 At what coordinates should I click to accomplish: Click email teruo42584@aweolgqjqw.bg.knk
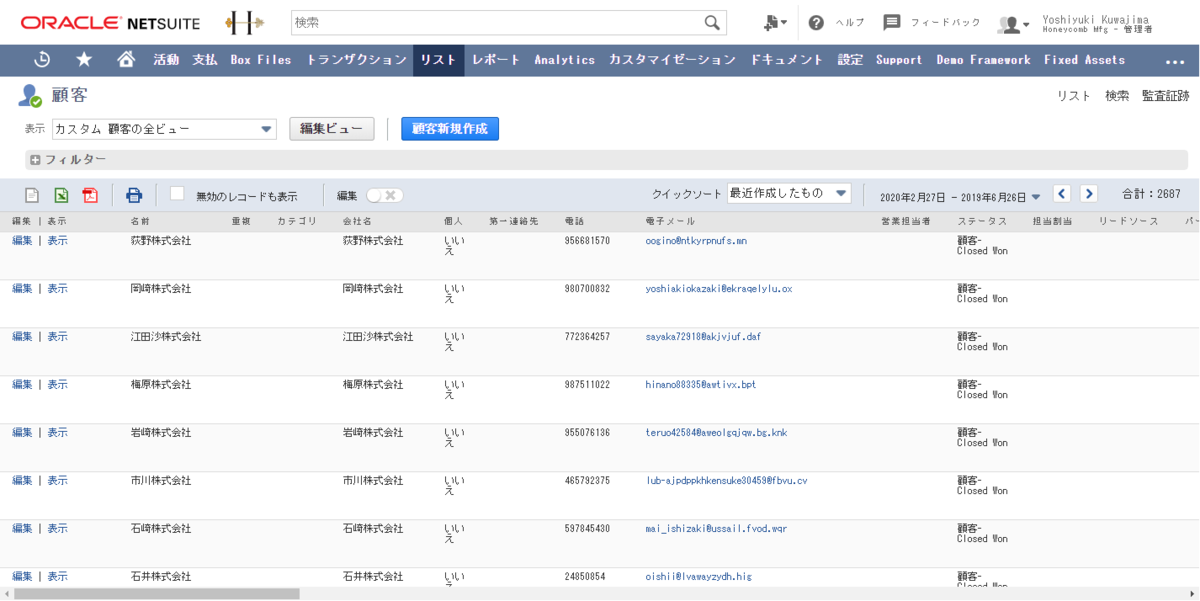click(x=716, y=433)
